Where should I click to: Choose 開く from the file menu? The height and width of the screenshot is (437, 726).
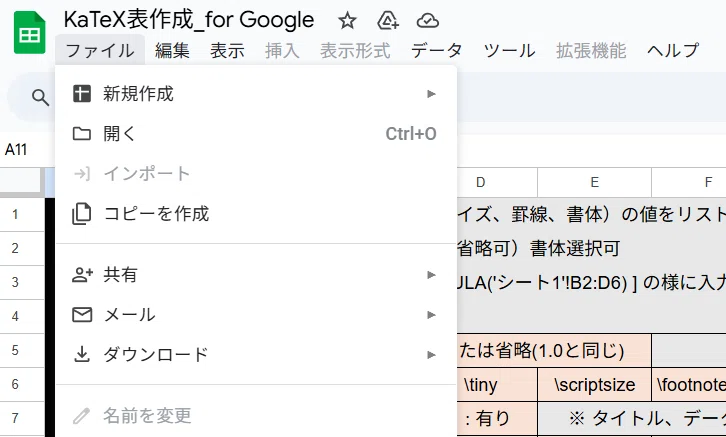pyautogui.click(x=256, y=134)
